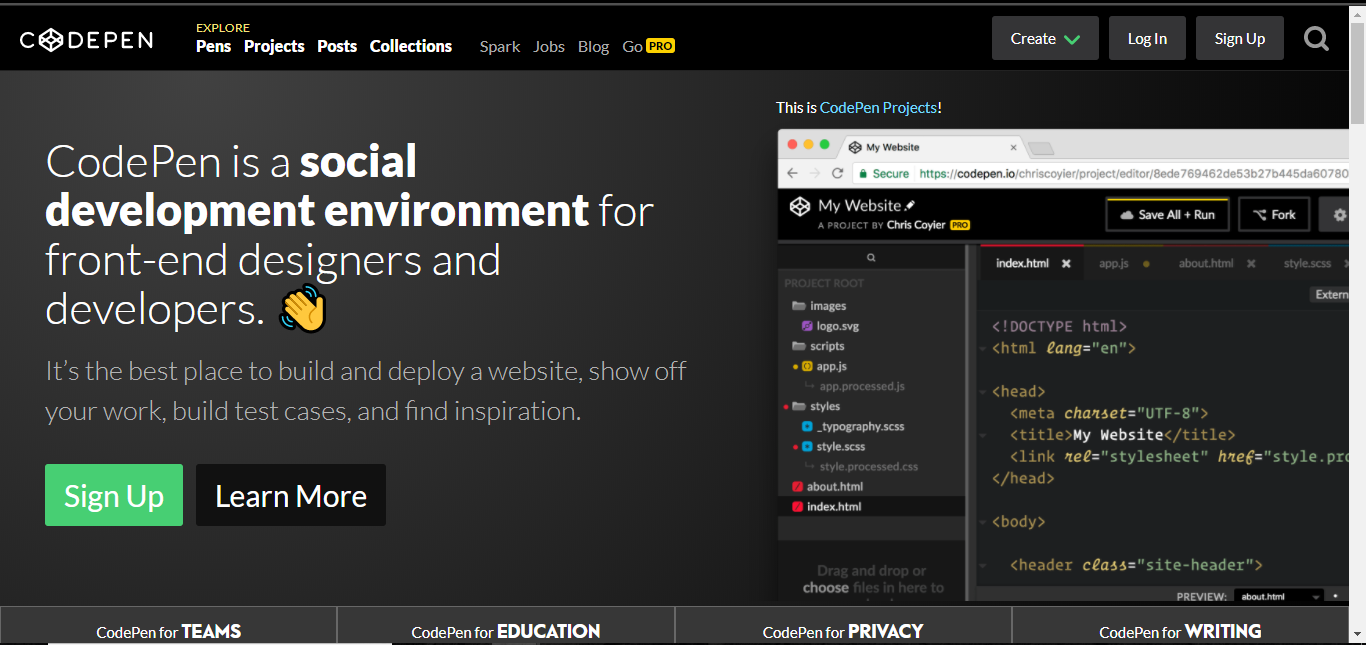Click the CodePen logo in header
The height and width of the screenshot is (645, 1366).
86,40
